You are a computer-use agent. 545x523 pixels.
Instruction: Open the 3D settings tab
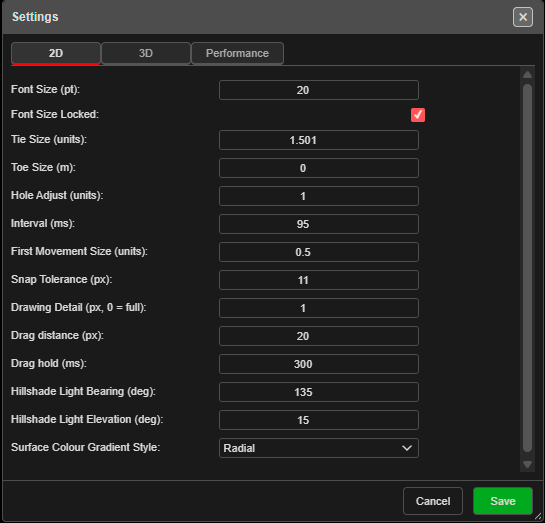146,53
